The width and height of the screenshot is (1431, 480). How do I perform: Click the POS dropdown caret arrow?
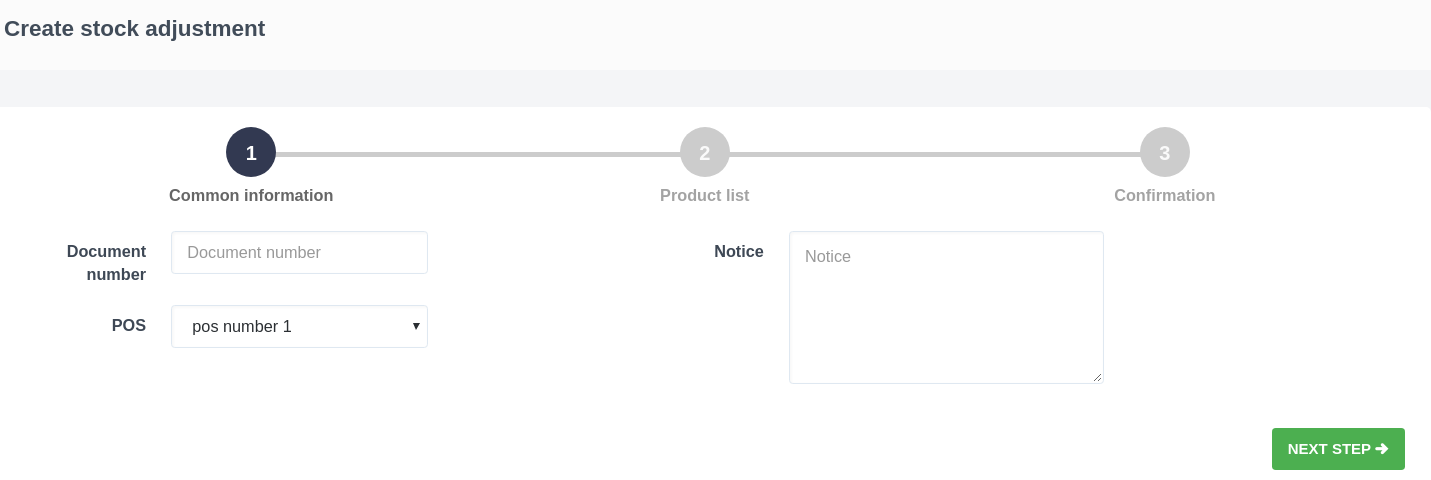pyautogui.click(x=416, y=326)
